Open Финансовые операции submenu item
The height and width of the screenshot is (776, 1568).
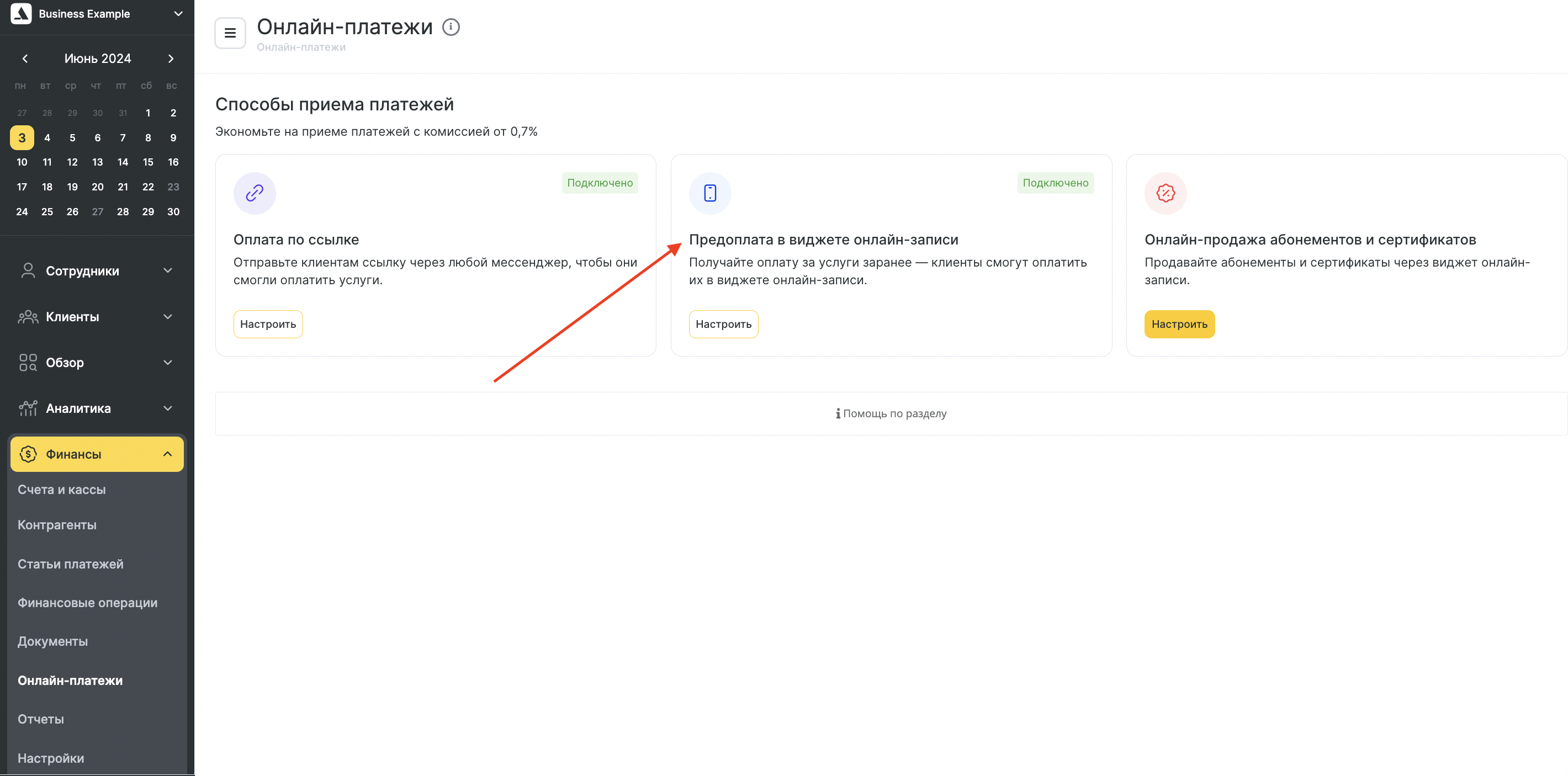coord(88,603)
